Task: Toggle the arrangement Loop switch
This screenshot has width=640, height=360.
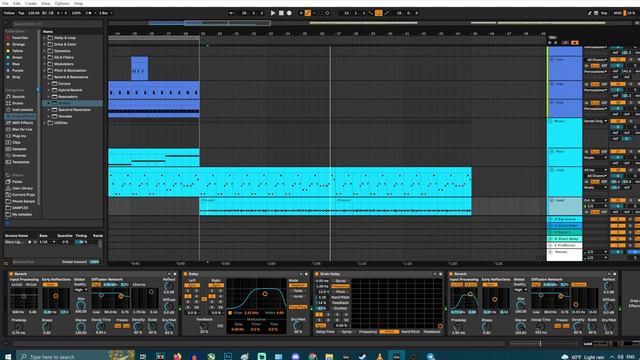Action: [378, 13]
